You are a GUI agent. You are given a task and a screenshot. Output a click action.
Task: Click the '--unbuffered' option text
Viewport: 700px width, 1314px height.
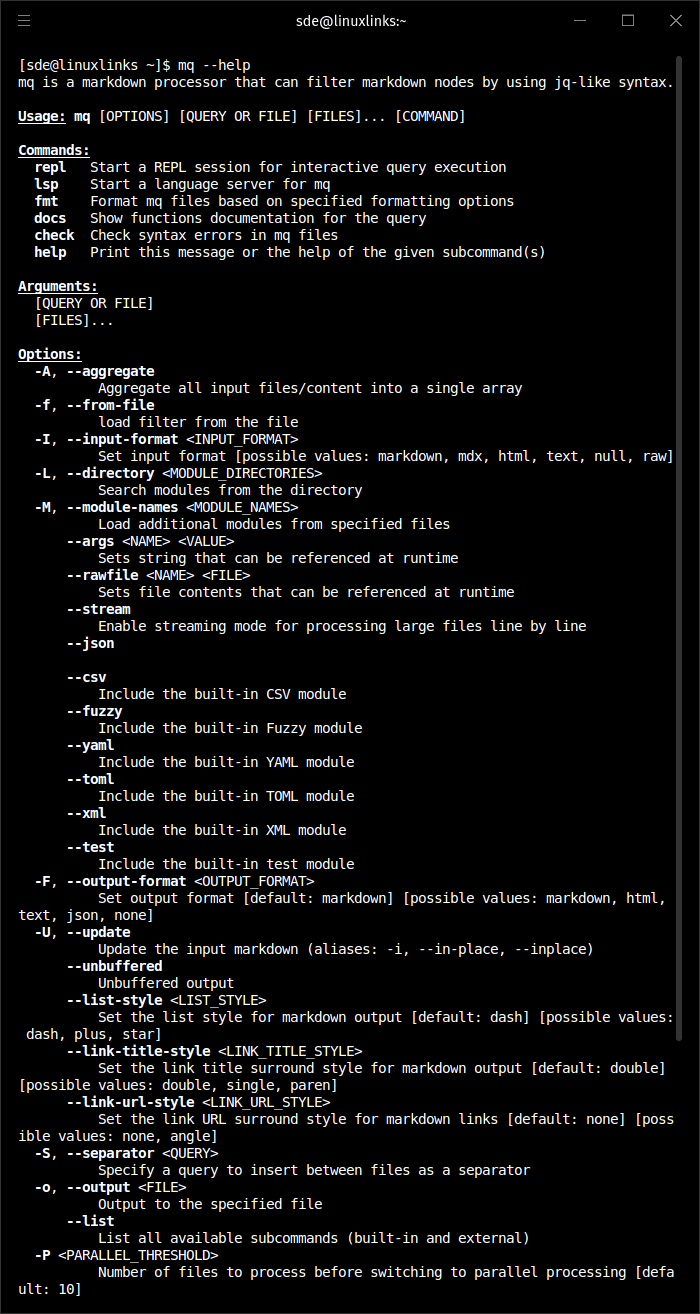click(114, 966)
